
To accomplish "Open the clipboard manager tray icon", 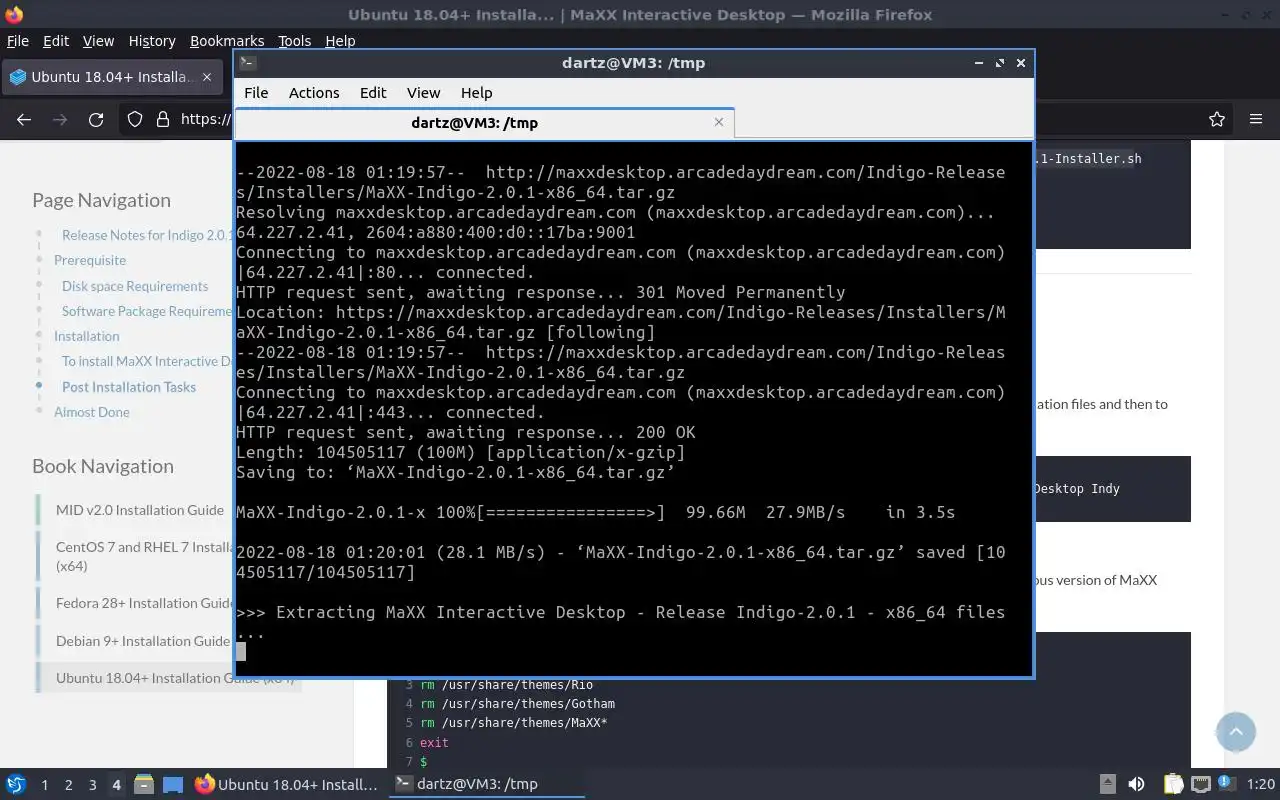I will [1173, 784].
